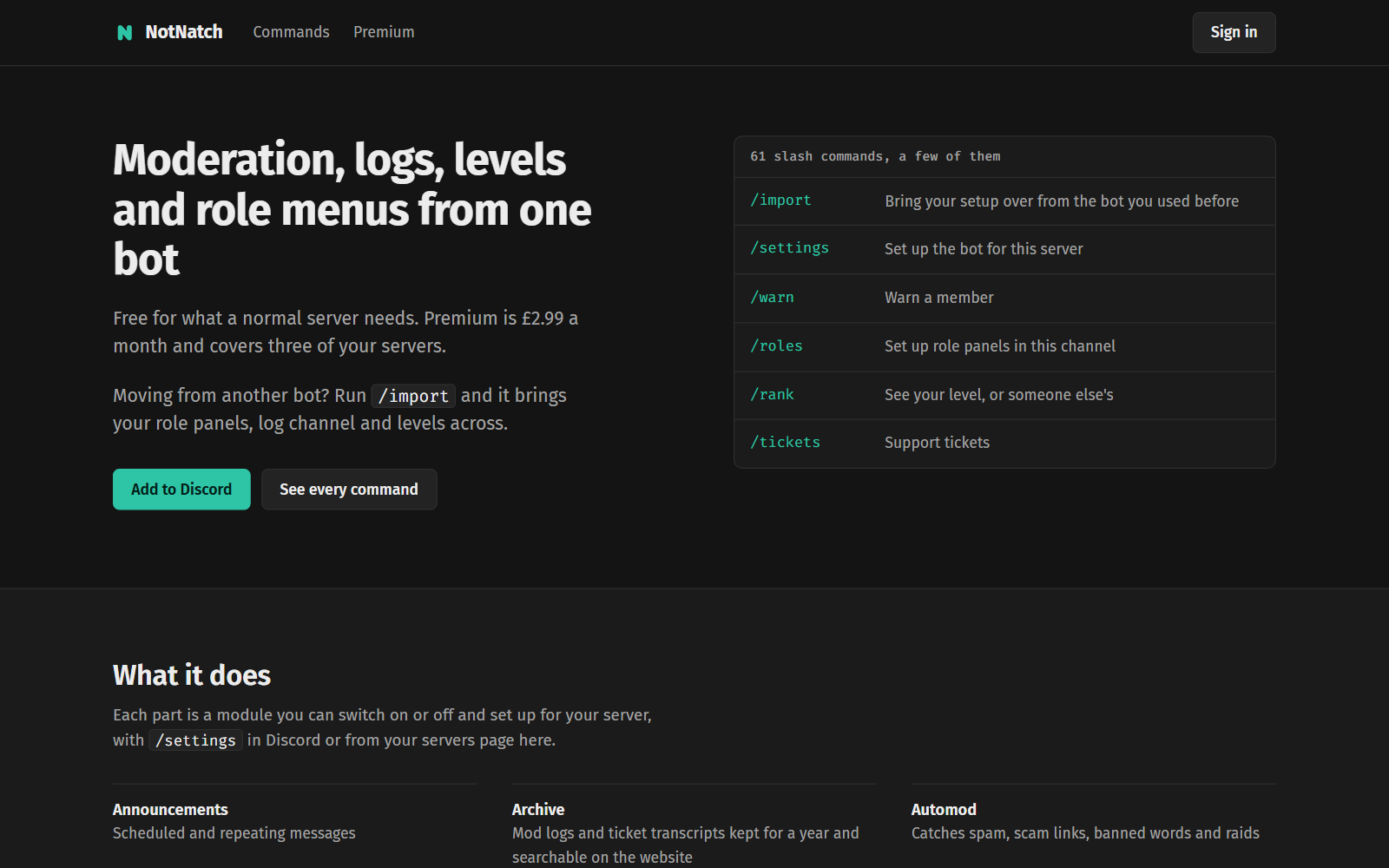
Task: Click the 'Moderation, logs, levels' main headline
Action: tap(352, 209)
